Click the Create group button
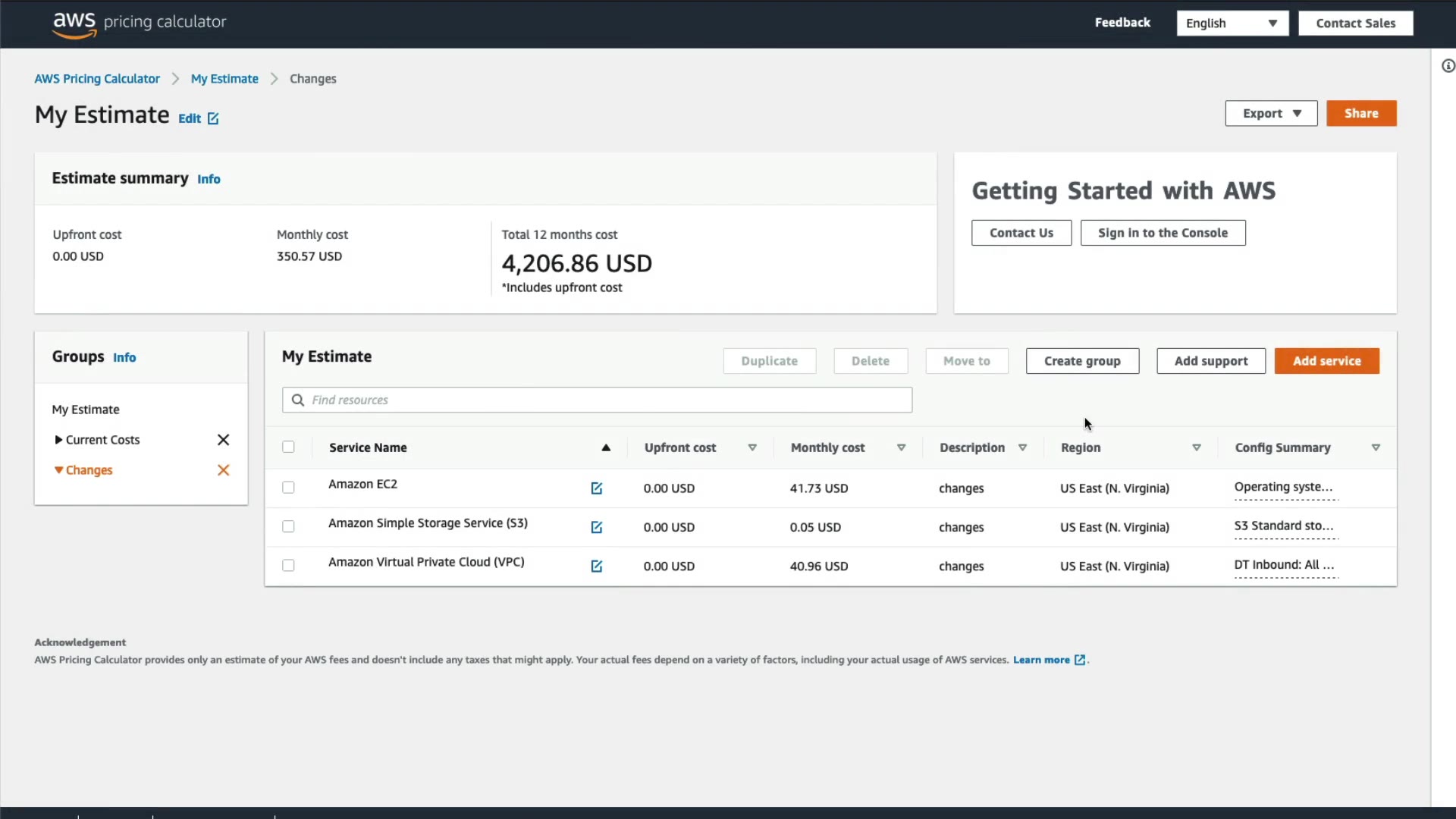The image size is (1456, 819). (x=1081, y=361)
